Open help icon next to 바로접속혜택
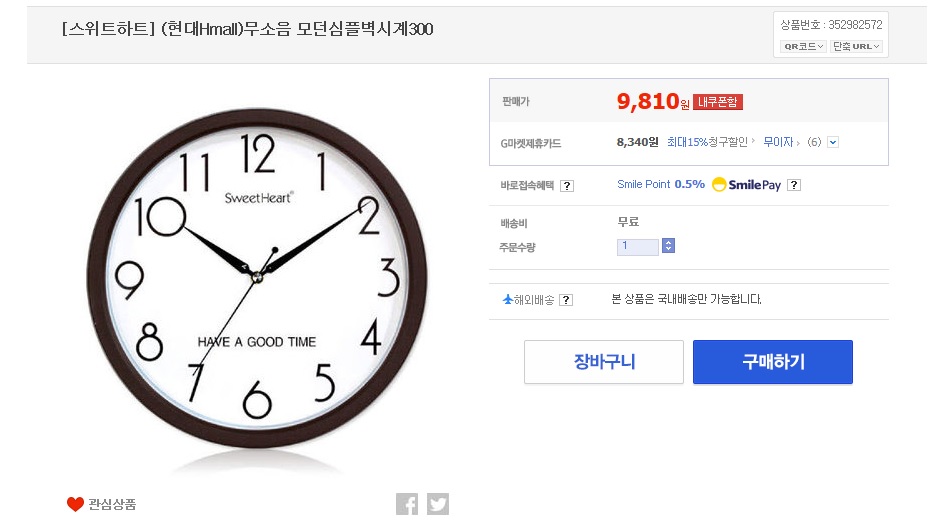 click(567, 185)
